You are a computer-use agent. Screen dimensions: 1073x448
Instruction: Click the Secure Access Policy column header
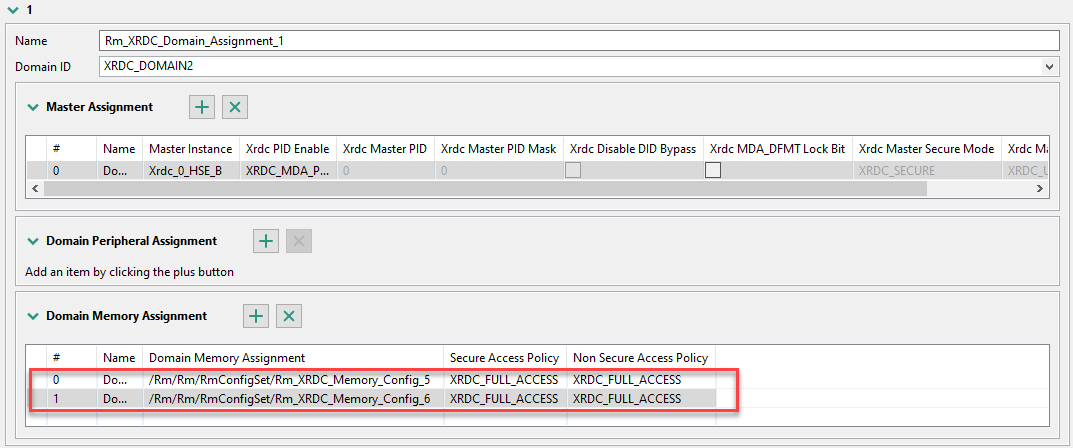click(x=504, y=358)
